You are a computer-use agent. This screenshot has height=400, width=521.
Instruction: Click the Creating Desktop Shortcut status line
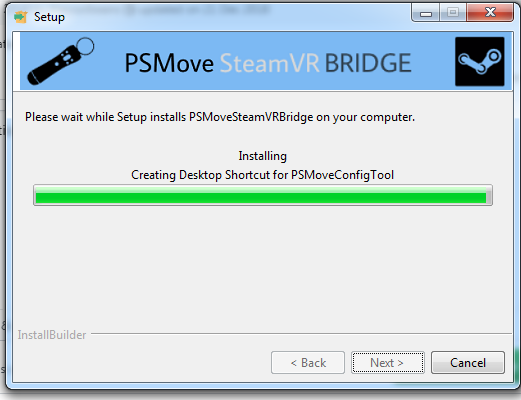[262, 175]
